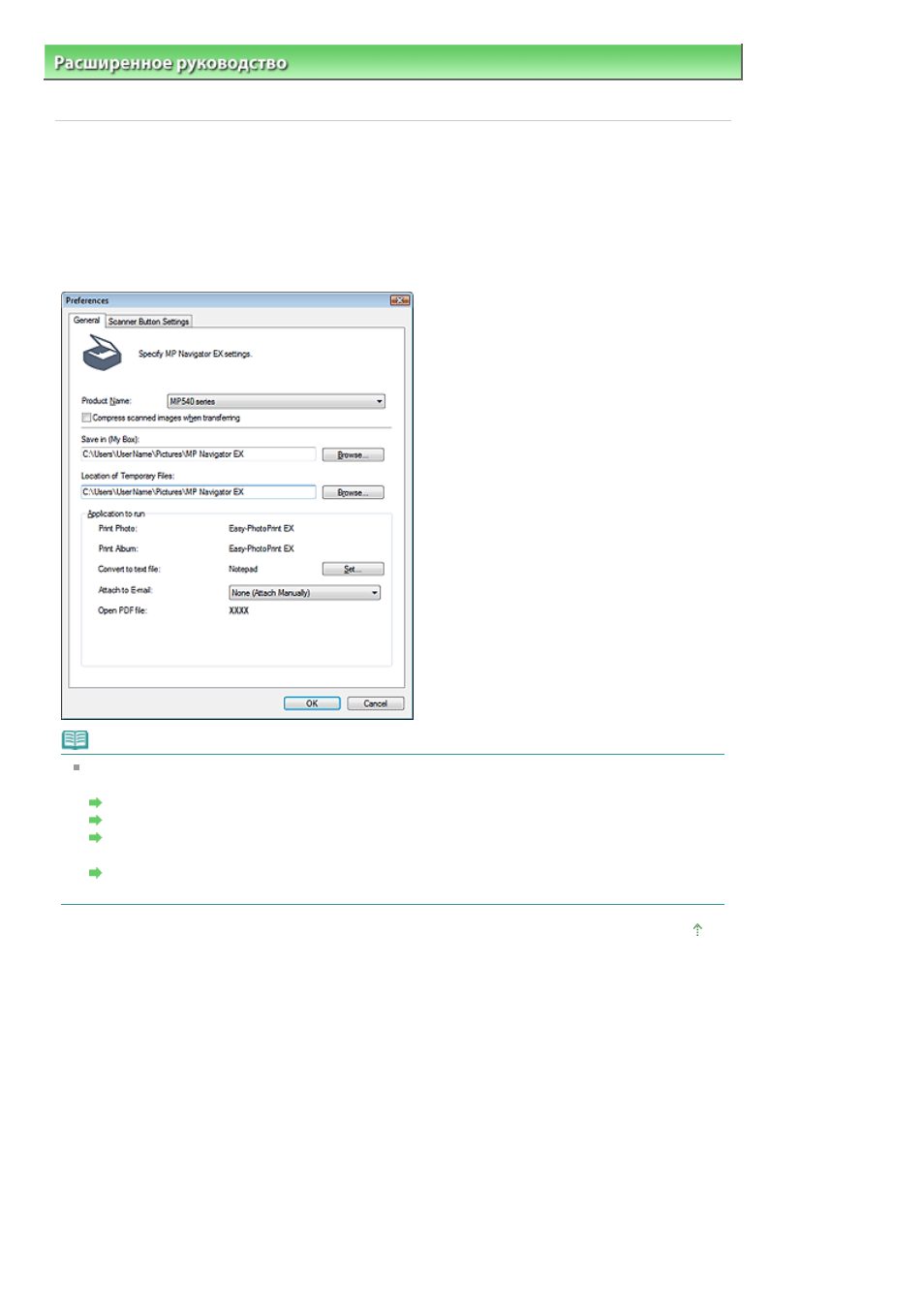Focus the Location of Temporary Files field
924x1308 pixels.
pos(199,492)
